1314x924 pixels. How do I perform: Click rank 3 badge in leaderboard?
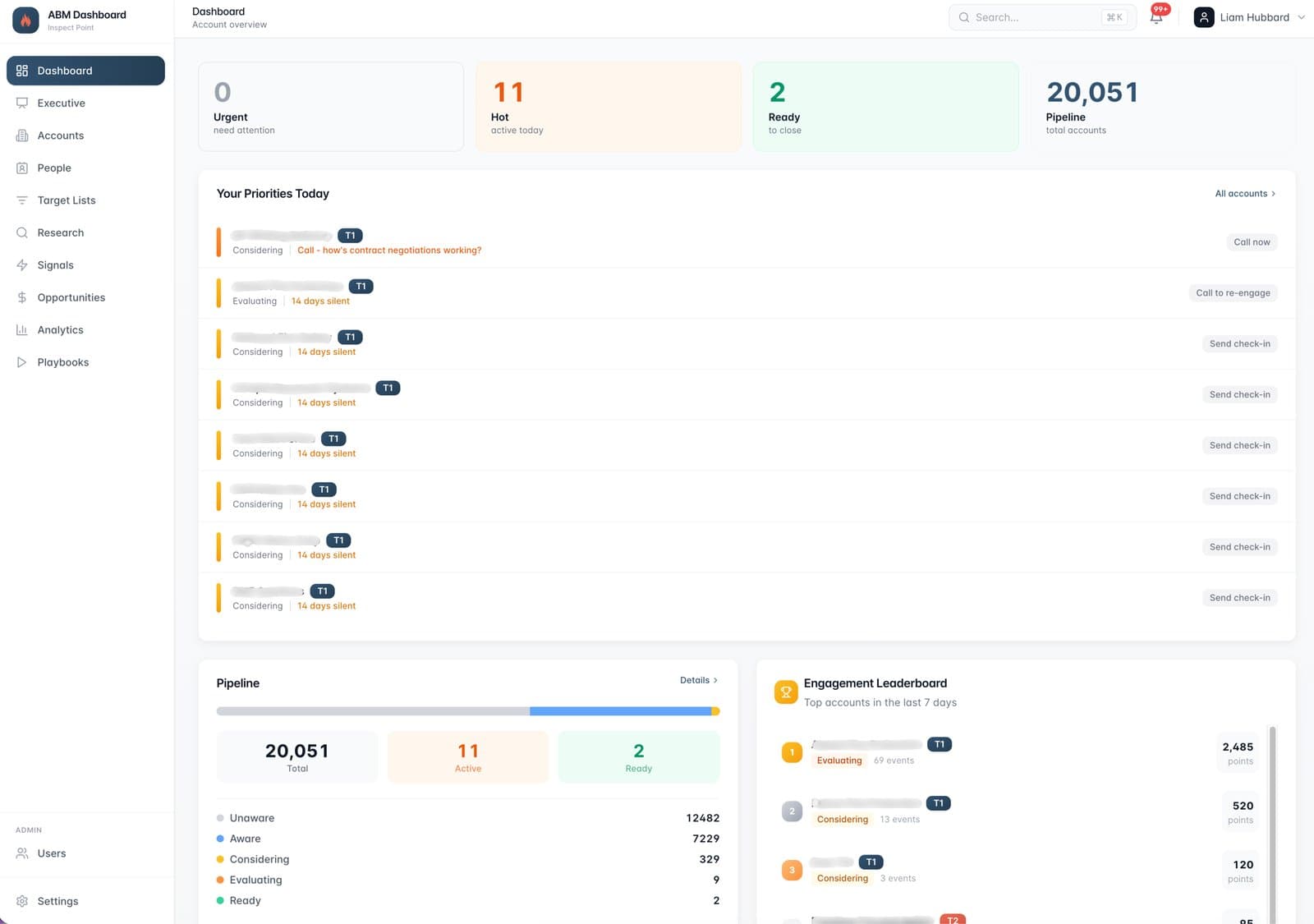point(792,870)
